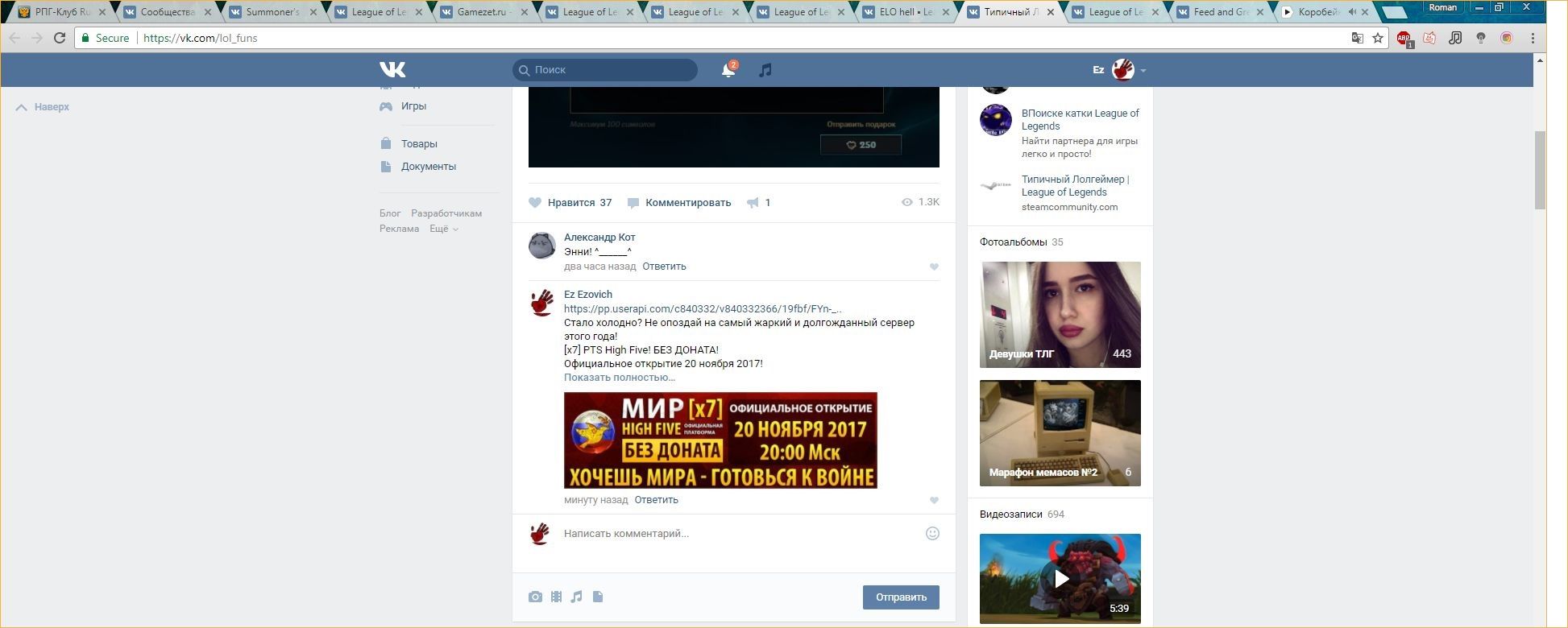Expand comment with Показать полностью
Image resolution: width=1568 pixels, height=628 pixels.
619,378
